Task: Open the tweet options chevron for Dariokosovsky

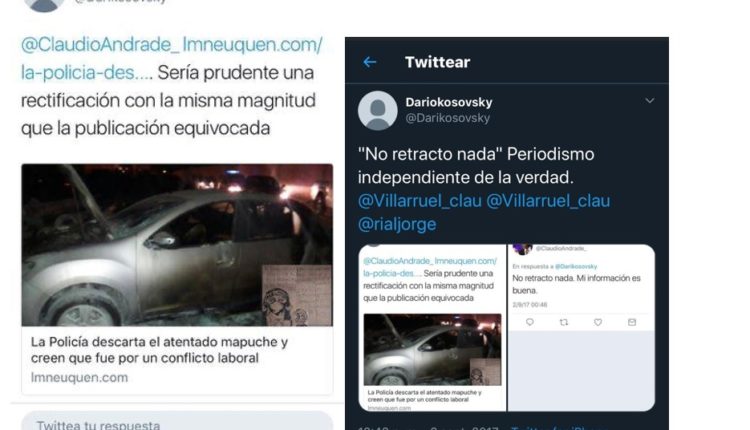Action: click(650, 101)
